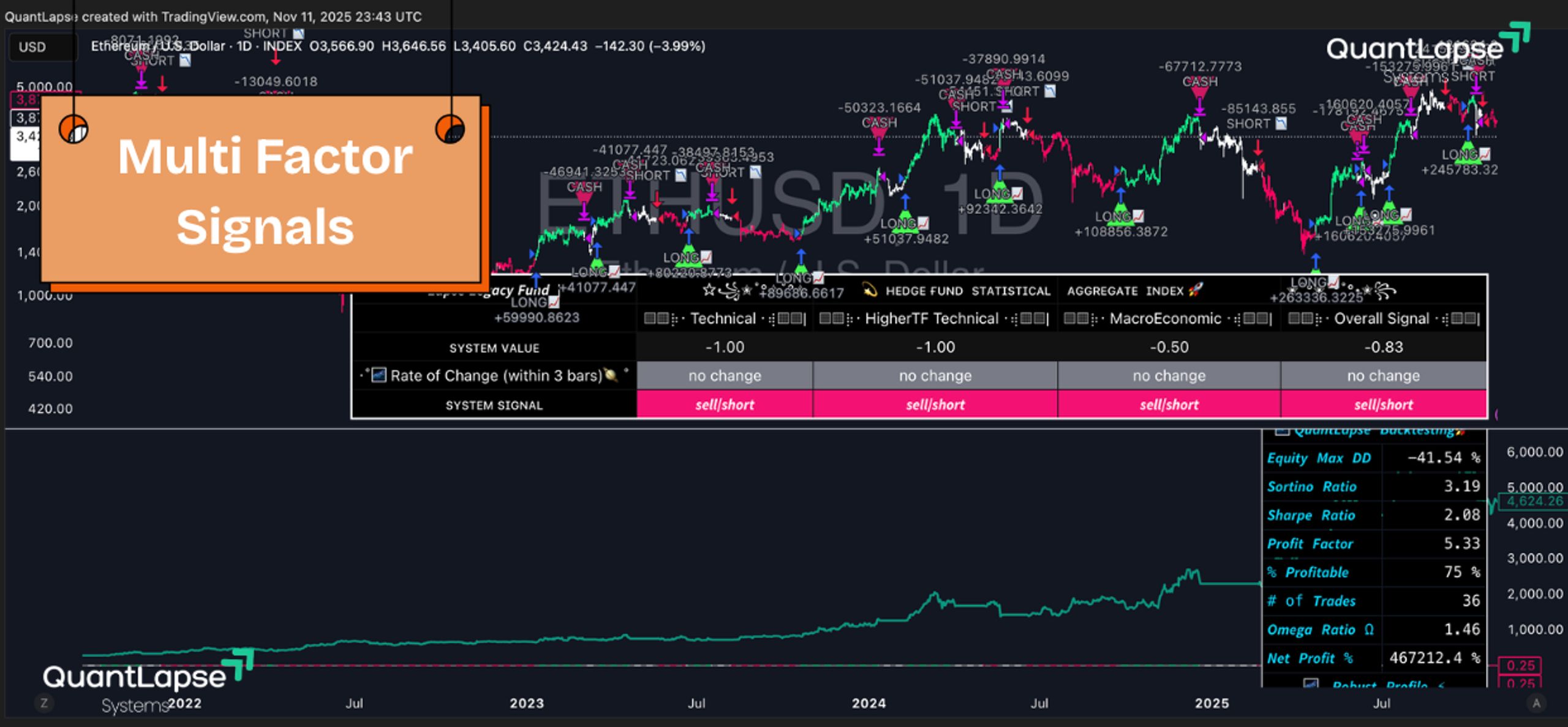Click Technical column system value -1.00
Image resolution: width=1568 pixels, height=727 pixels.
pyautogui.click(x=725, y=347)
